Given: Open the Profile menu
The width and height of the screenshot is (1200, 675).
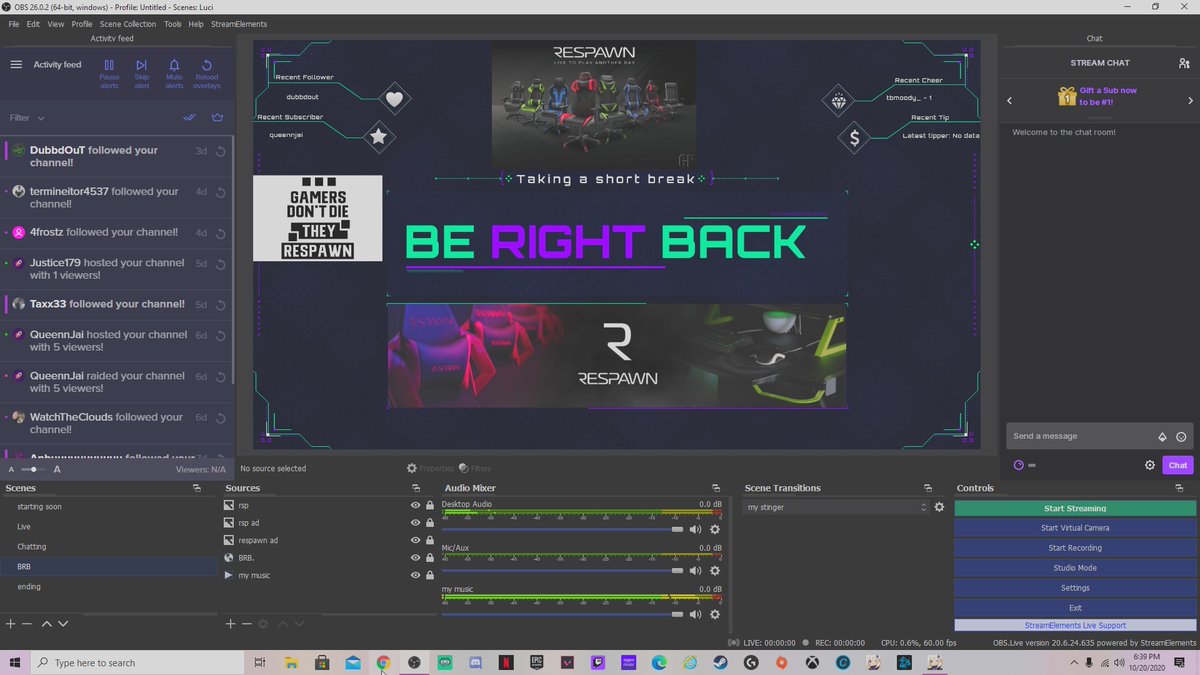Looking at the screenshot, I should point(82,23).
